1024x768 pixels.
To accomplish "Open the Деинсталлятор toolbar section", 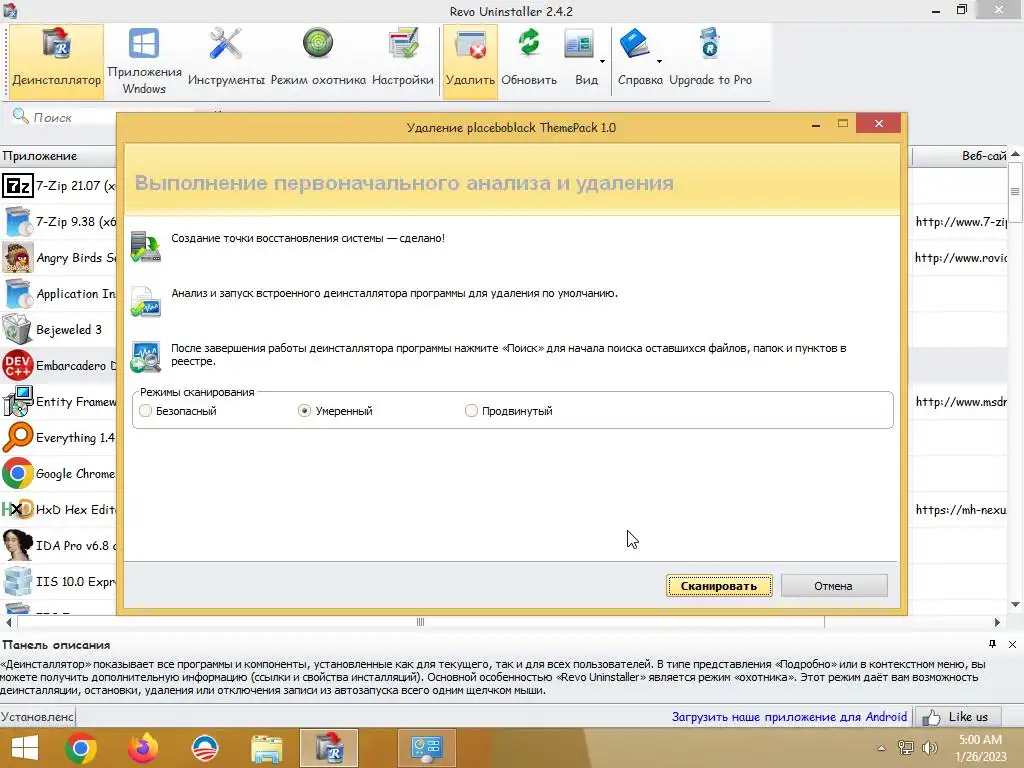I will tap(56, 61).
